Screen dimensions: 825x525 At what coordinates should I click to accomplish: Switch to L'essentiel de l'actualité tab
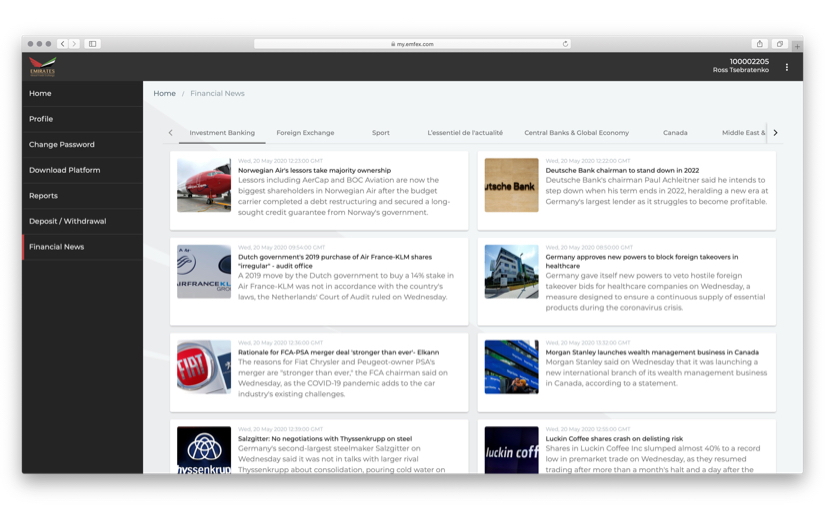tap(465, 133)
